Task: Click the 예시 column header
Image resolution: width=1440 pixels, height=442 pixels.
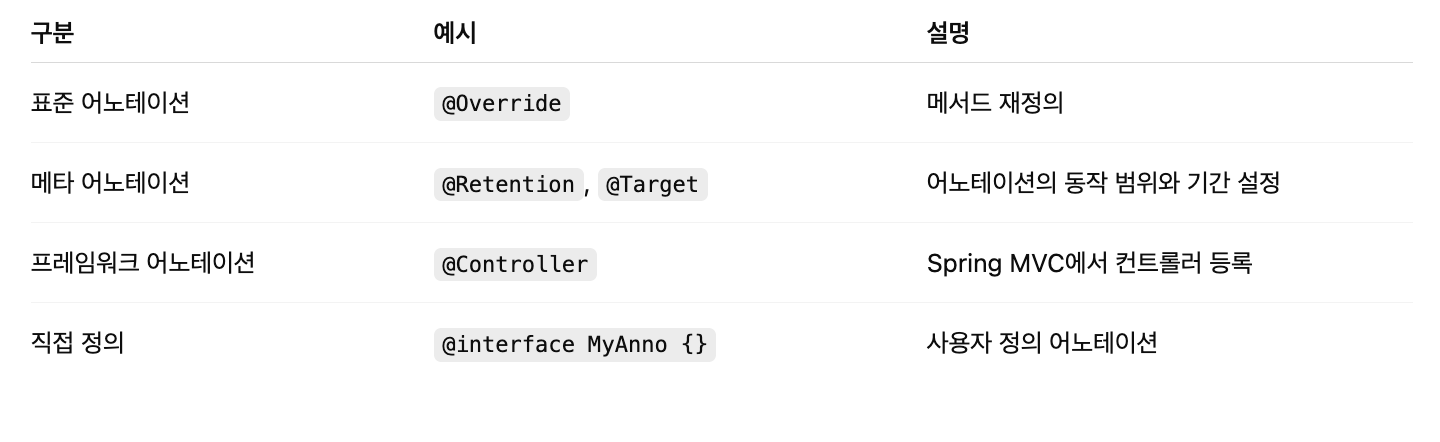Action: tap(455, 33)
